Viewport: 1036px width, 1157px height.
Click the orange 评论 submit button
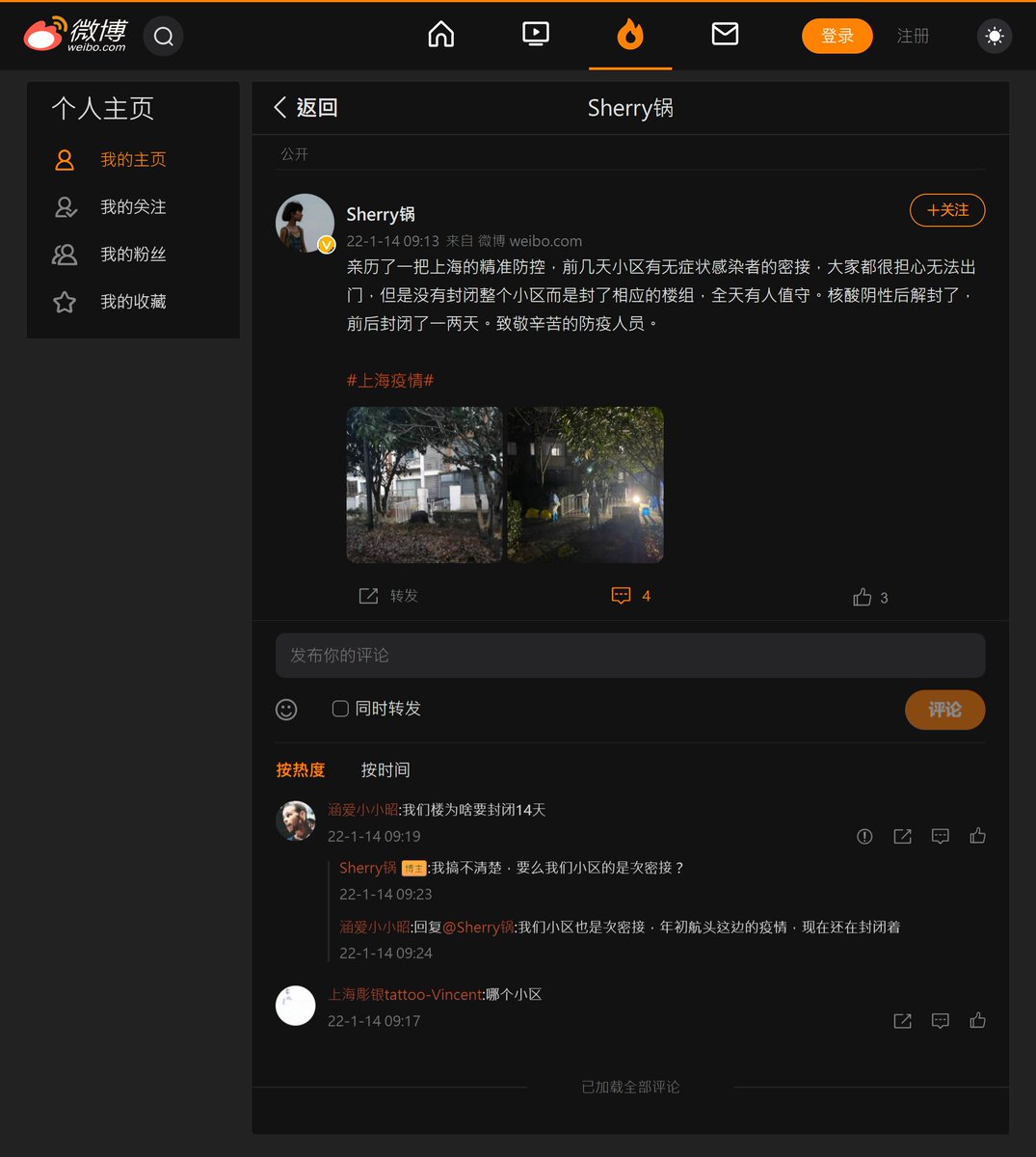tap(944, 710)
